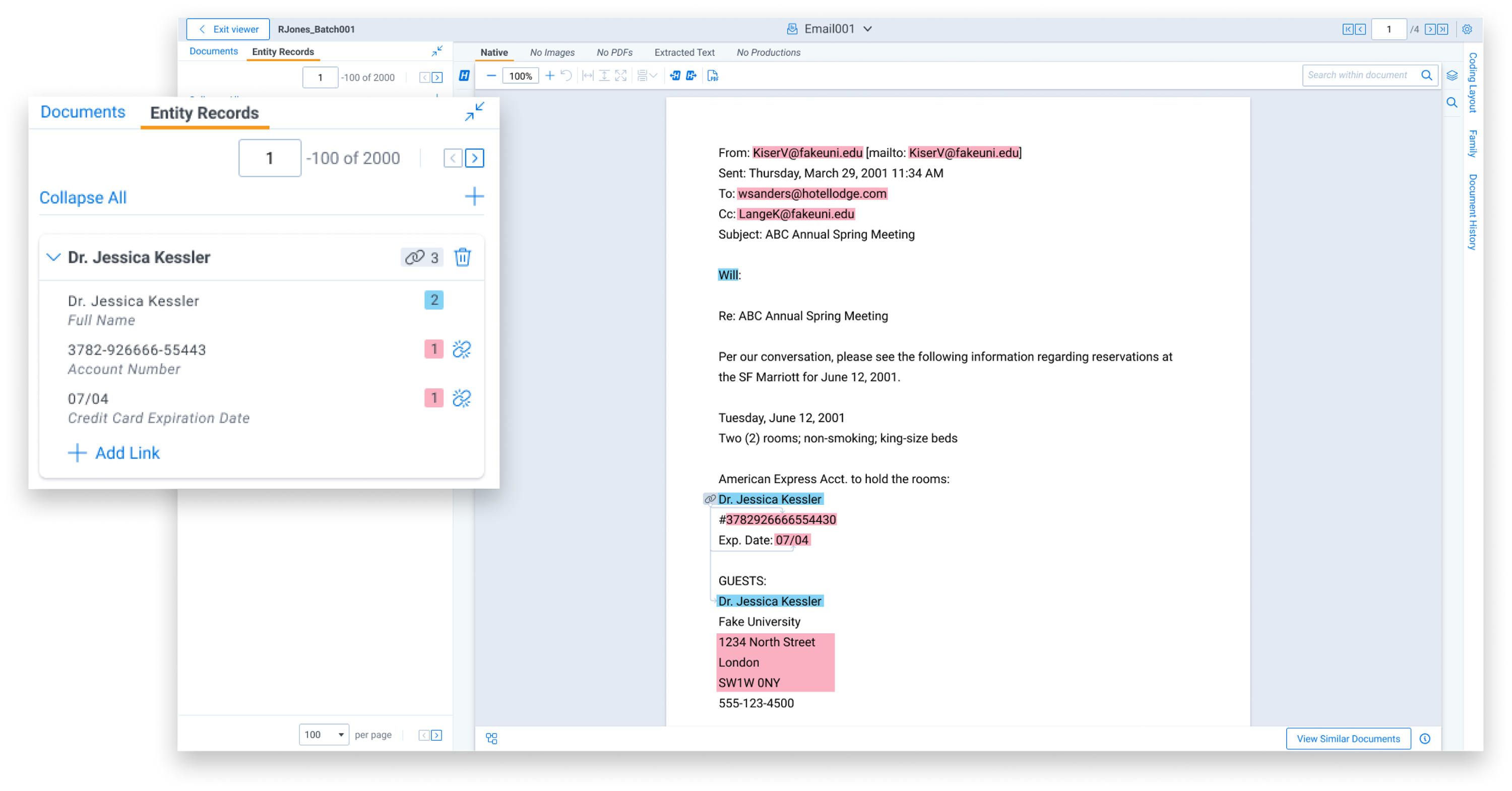Fit the document to page width
The height and width of the screenshot is (791, 1512).
(587, 75)
